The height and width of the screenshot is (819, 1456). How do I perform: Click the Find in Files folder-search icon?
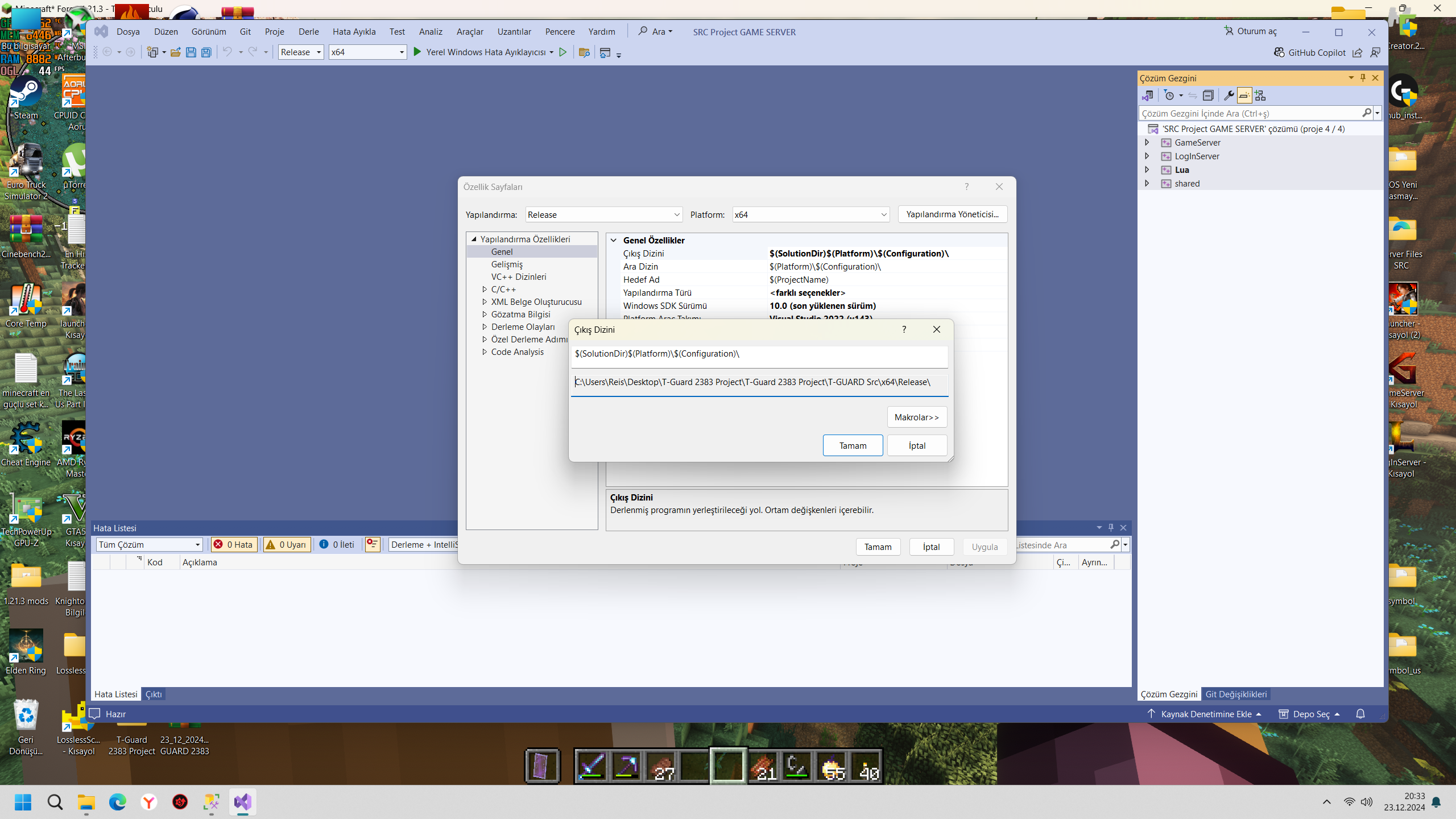tap(584, 52)
